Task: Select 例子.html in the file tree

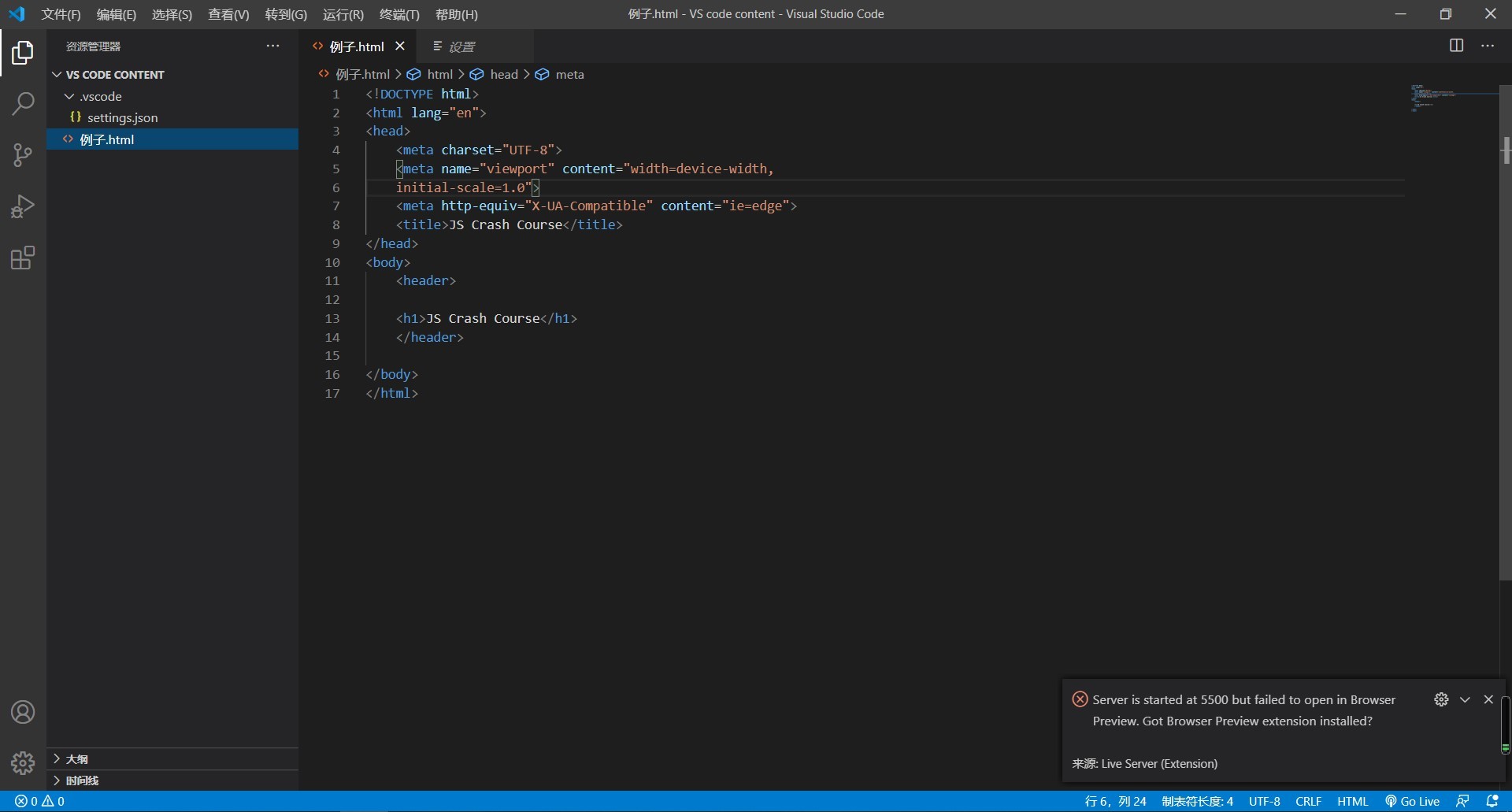Action: (x=172, y=139)
